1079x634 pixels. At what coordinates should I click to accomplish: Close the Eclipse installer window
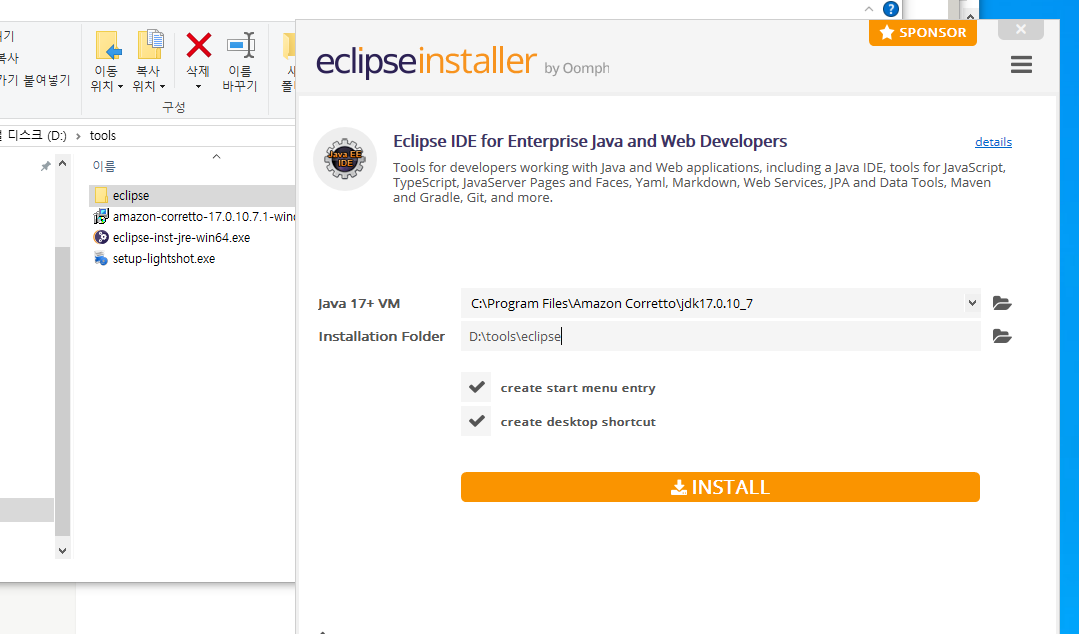1021,29
